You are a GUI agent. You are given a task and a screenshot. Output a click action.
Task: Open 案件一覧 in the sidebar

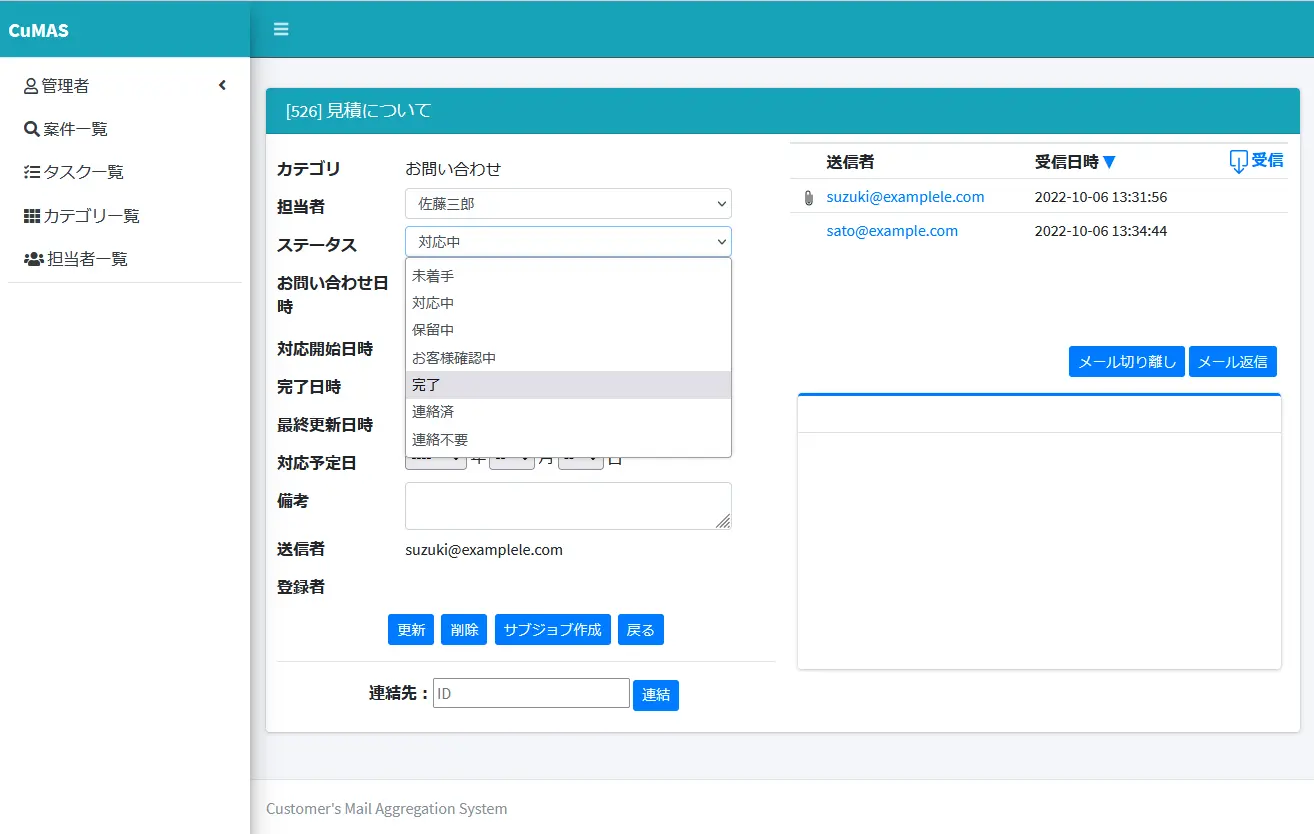[x=75, y=129]
